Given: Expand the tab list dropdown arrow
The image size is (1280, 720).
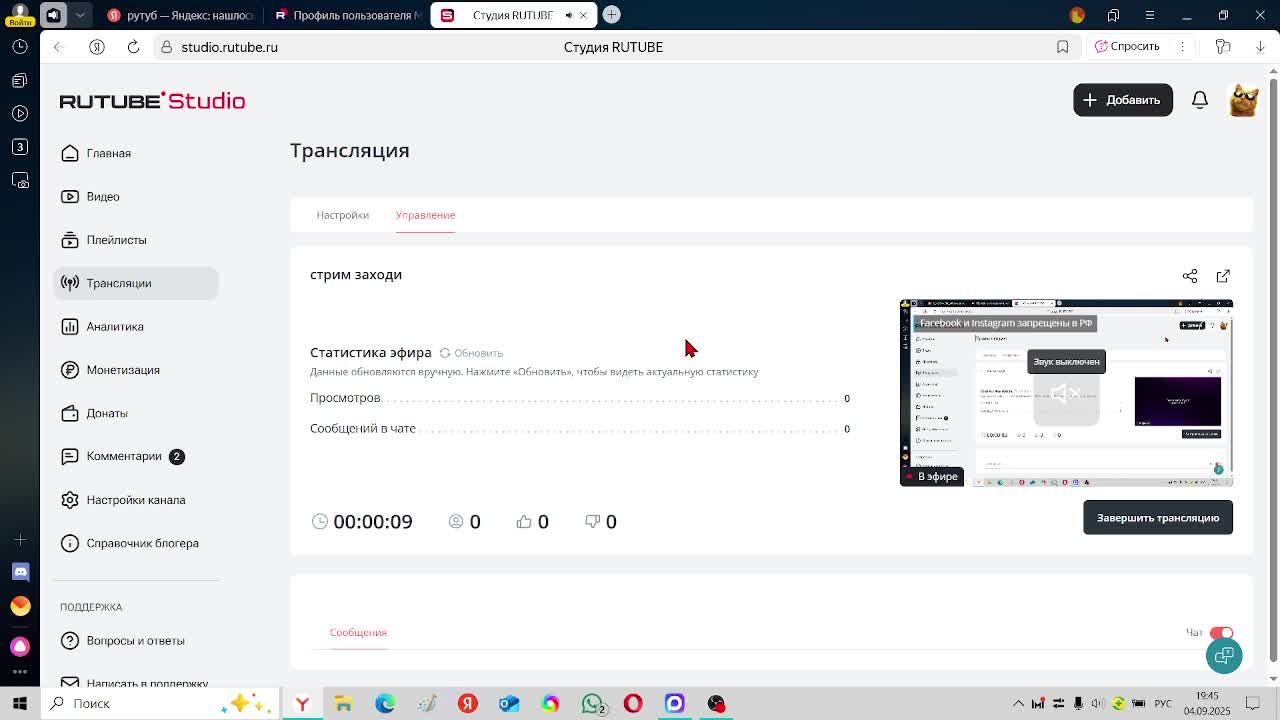Looking at the screenshot, I should click(x=80, y=15).
